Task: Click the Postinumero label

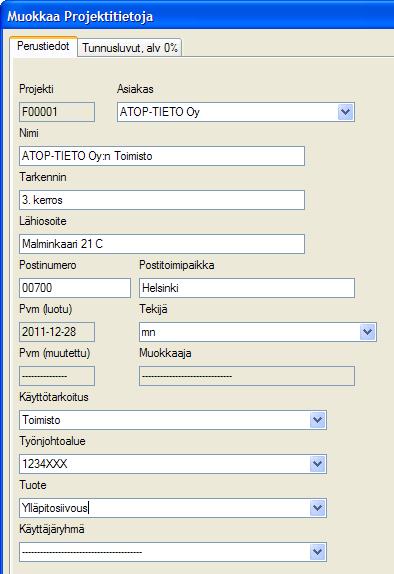Action: (x=48, y=265)
